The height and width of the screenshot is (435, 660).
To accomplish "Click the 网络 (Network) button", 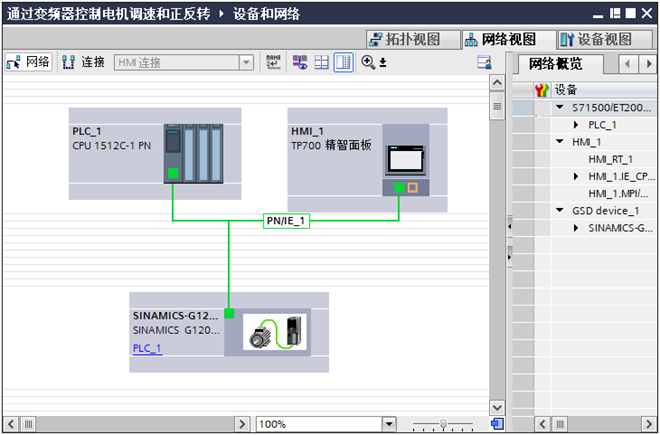I will tap(28, 62).
